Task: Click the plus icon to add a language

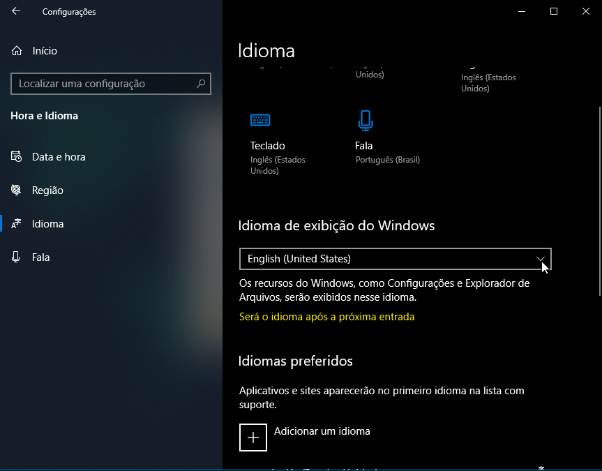Action: 253,437
